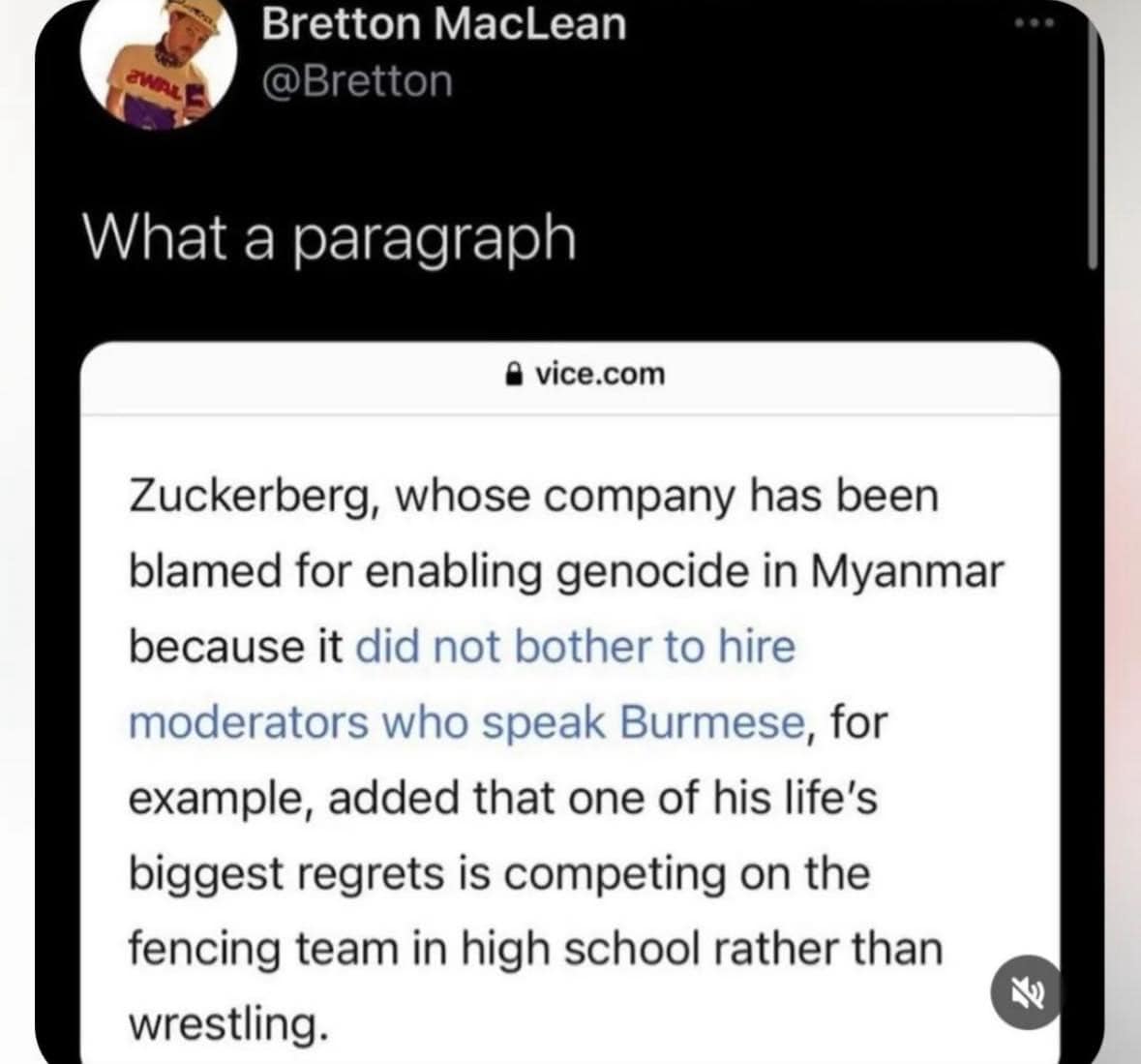Image resolution: width=1141 pixels, height=1064 pixels.
Task: Open the @Bretton profile handle
Action: coord(352,80)
